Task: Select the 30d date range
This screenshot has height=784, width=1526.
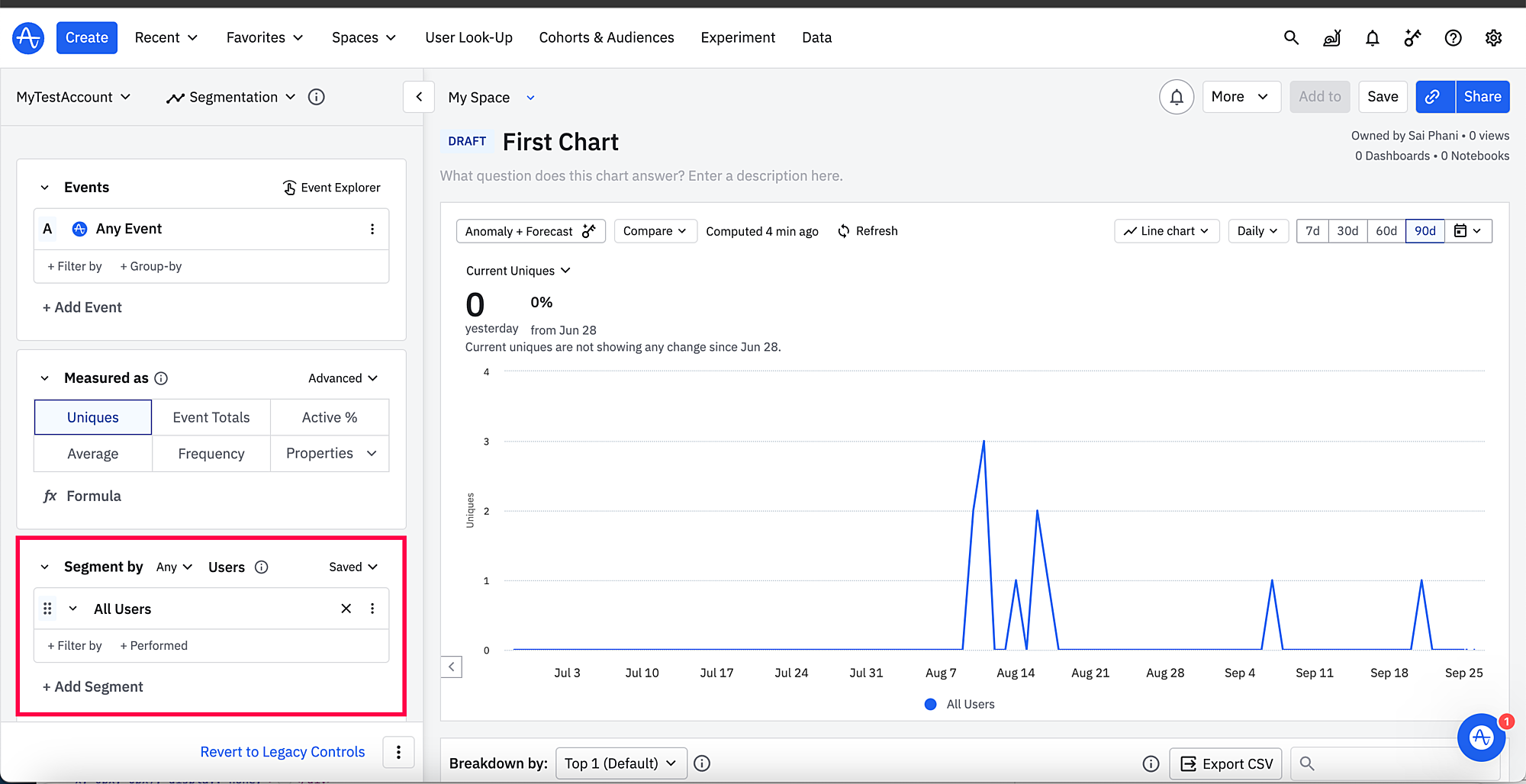Action: (1347, 231)
